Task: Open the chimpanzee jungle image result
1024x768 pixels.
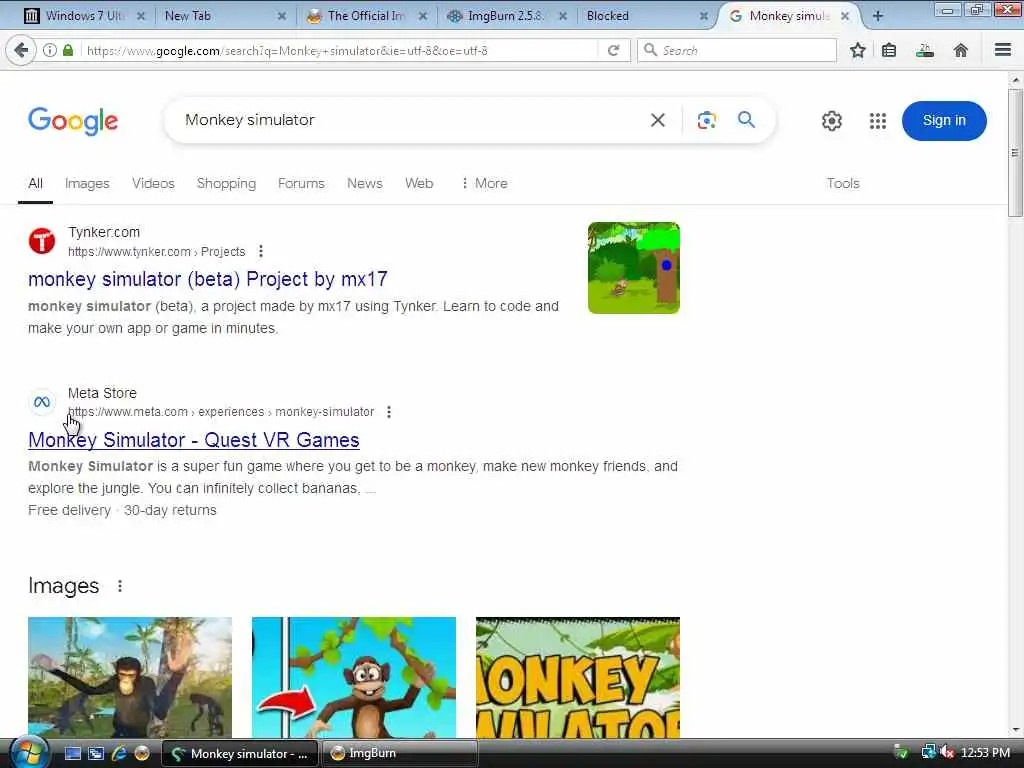Action: [130, 677]
